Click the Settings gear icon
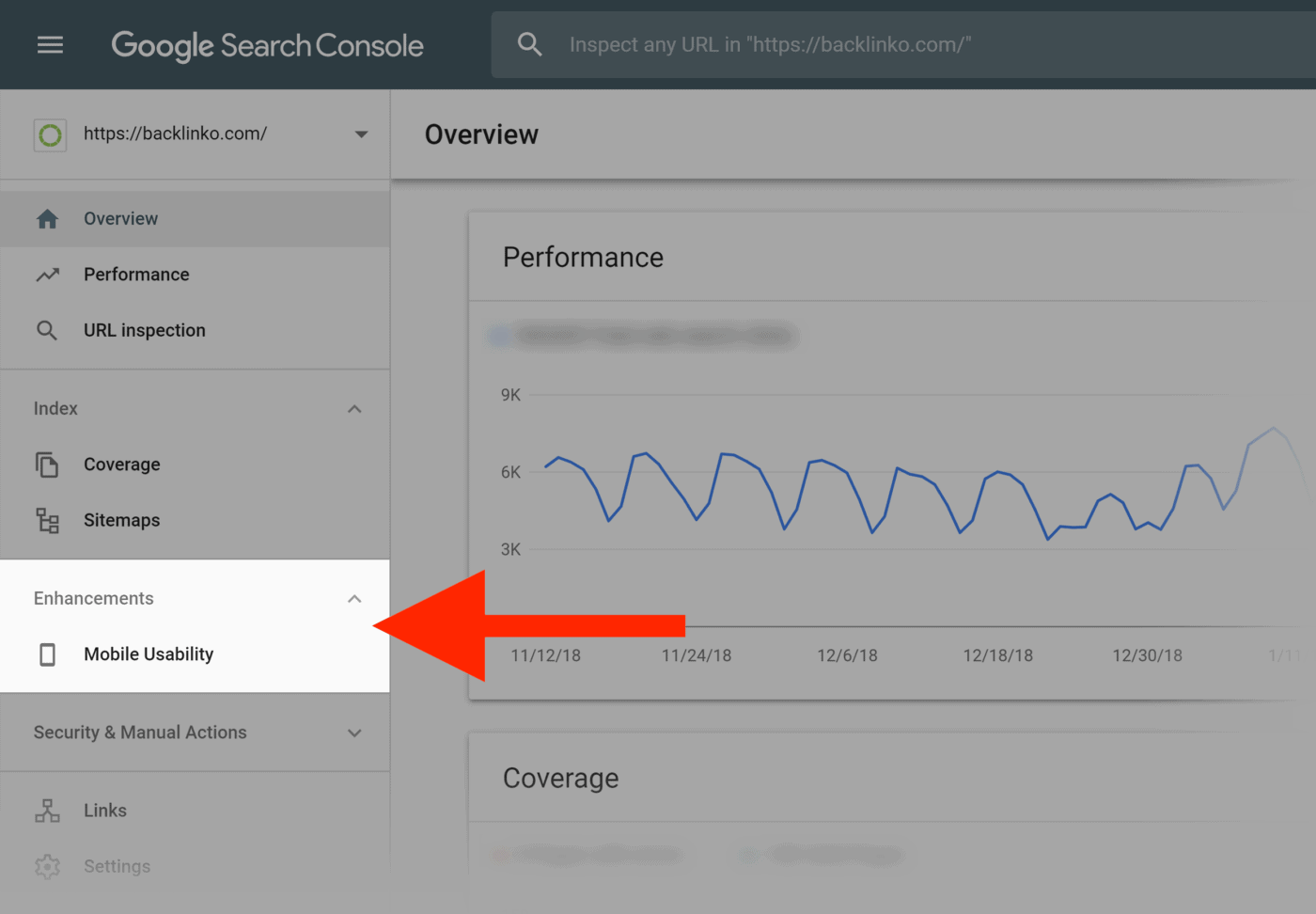This screenshot has height=914, width=1316. [47, 866]
